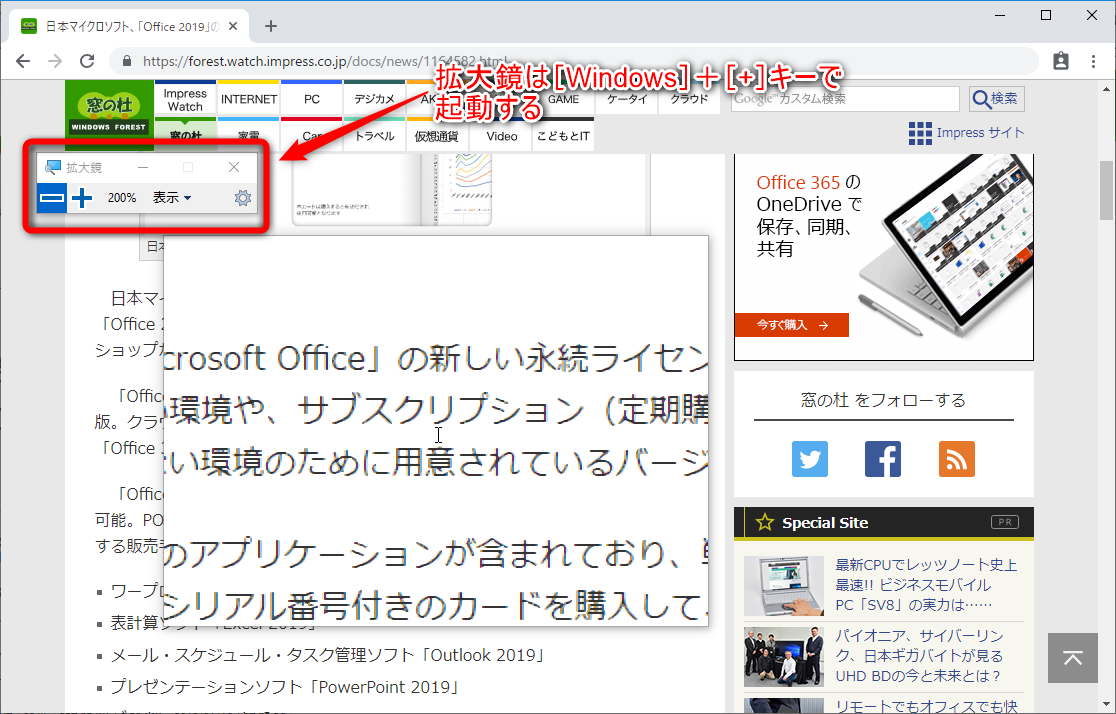Click the 今すぐ購入 purchase button in the ad

pos(792,325)
